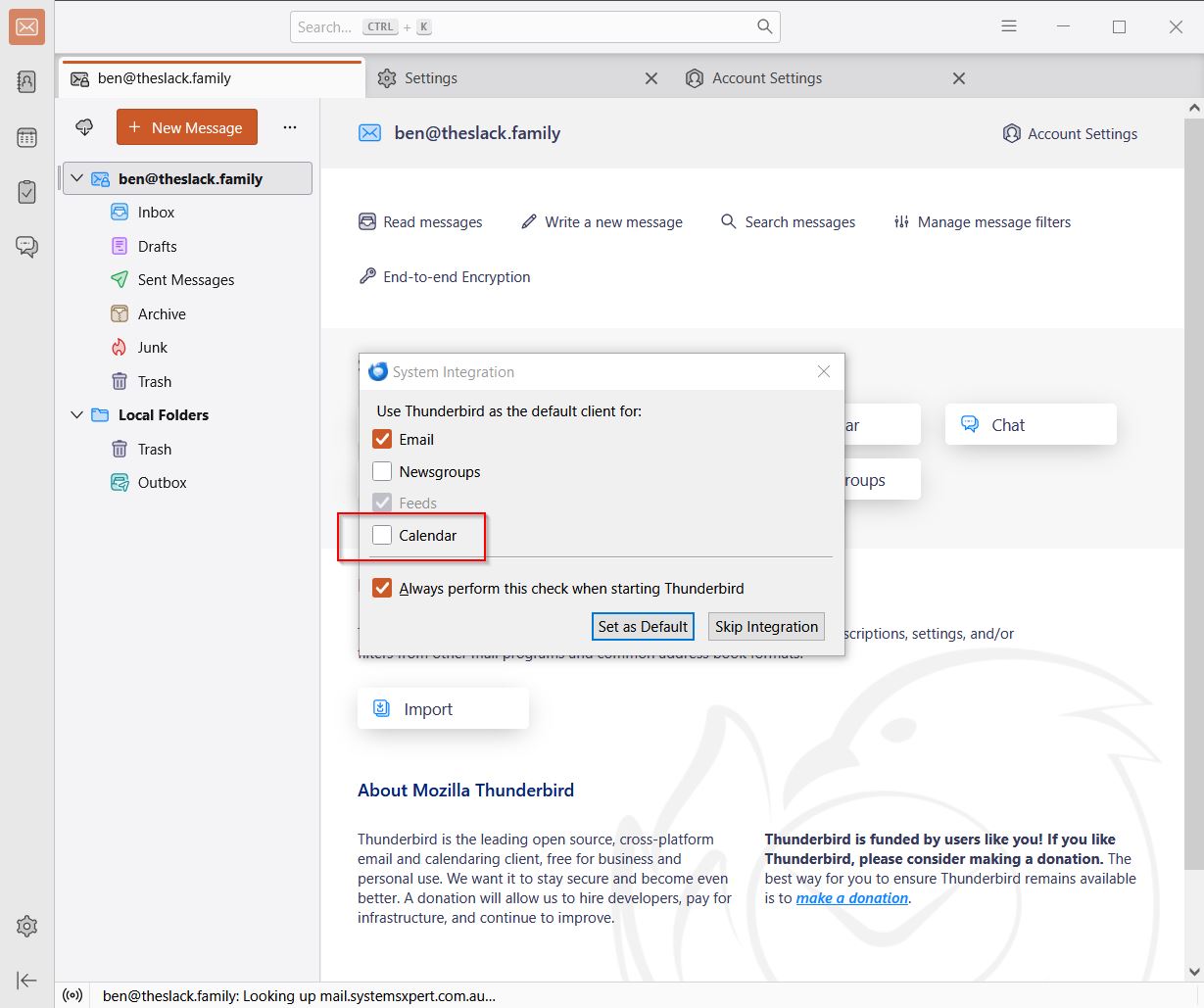Open folder pane options ellipsis
This screenshot has width=1204, height=1008.
[289, 127]
